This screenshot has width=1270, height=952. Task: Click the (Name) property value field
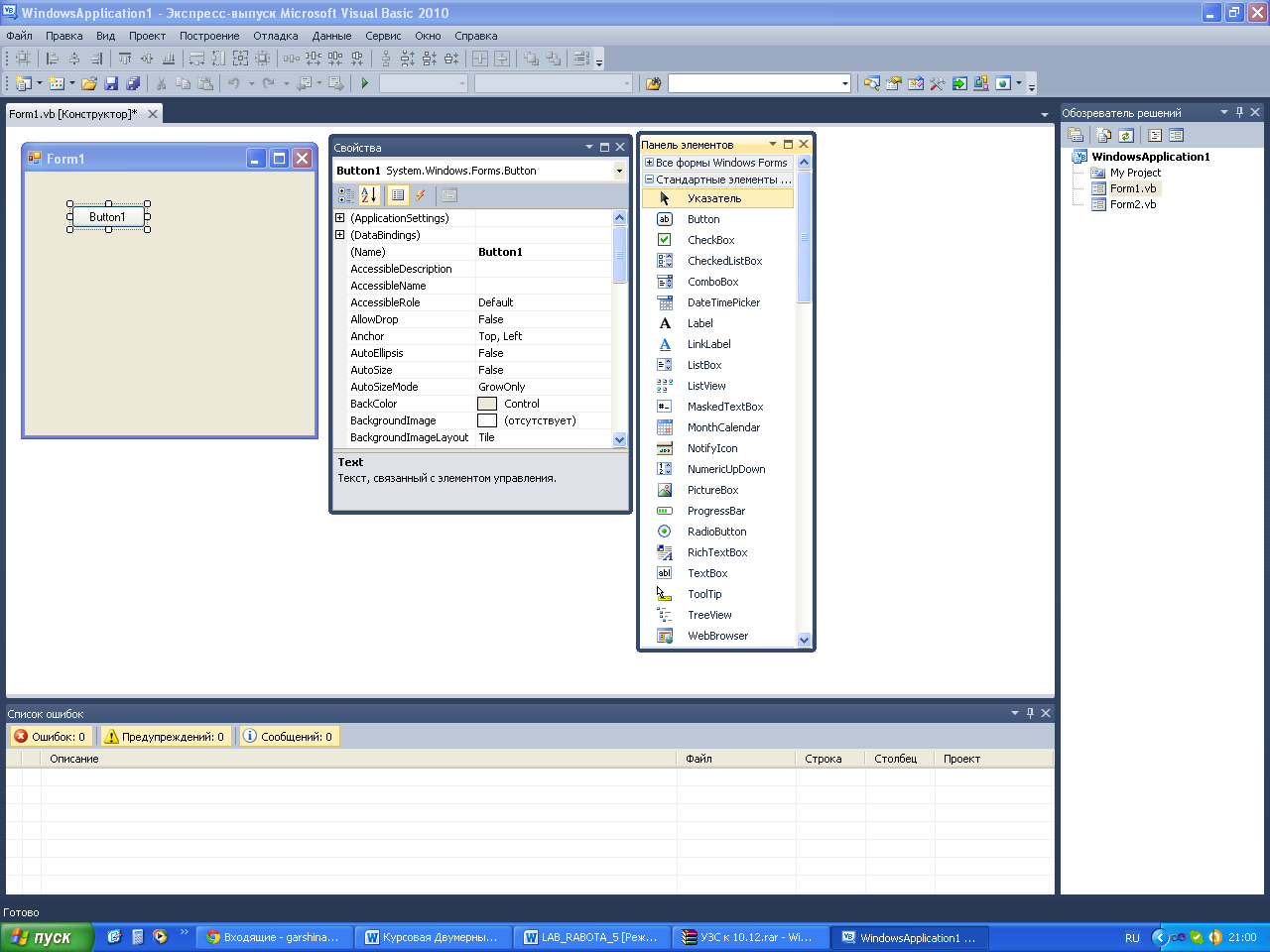click(x=544, y=252)
